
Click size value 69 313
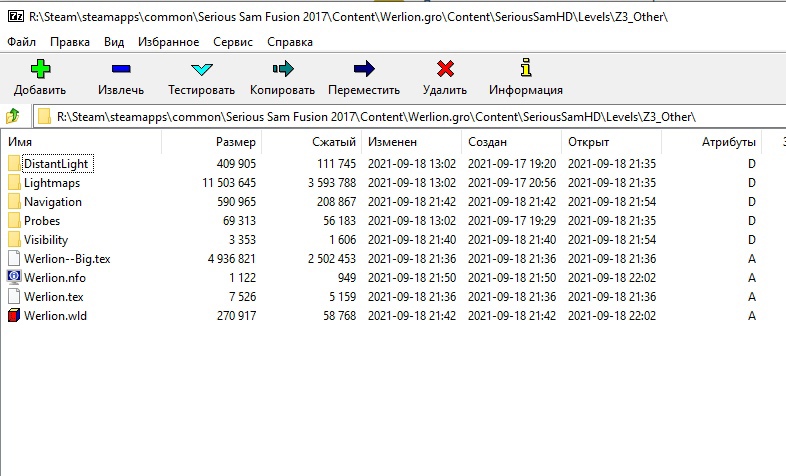[x=239, y=221]
